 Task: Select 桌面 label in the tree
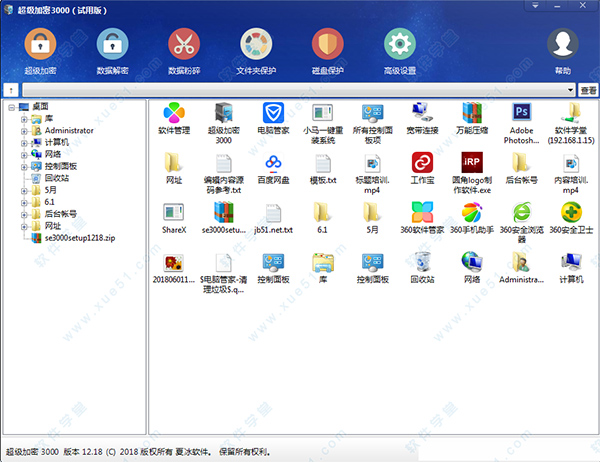(x=41, y=106)
